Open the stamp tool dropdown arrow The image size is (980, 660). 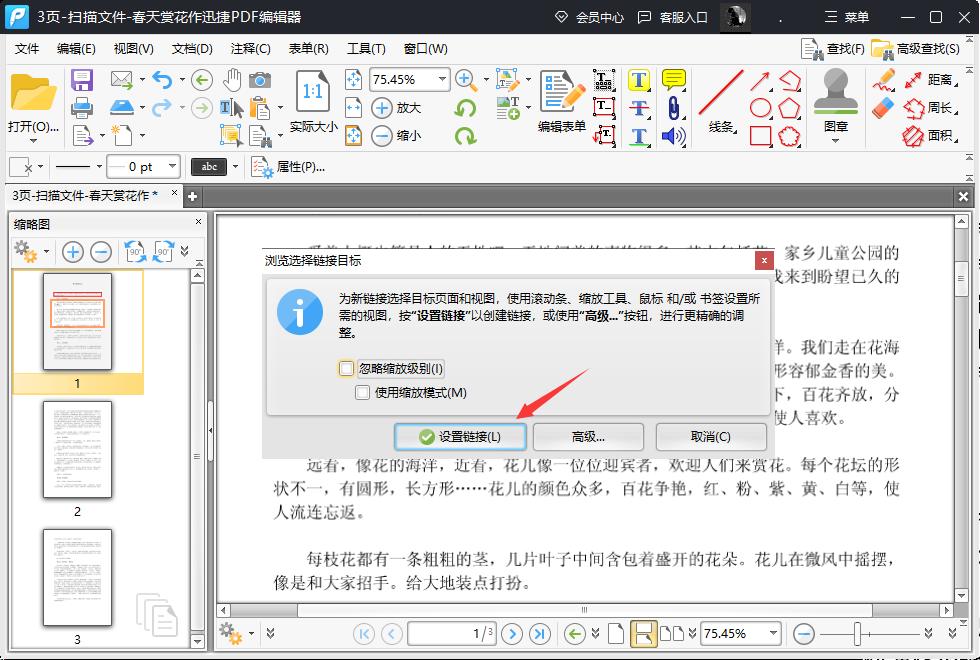click(x=835, y=140)
